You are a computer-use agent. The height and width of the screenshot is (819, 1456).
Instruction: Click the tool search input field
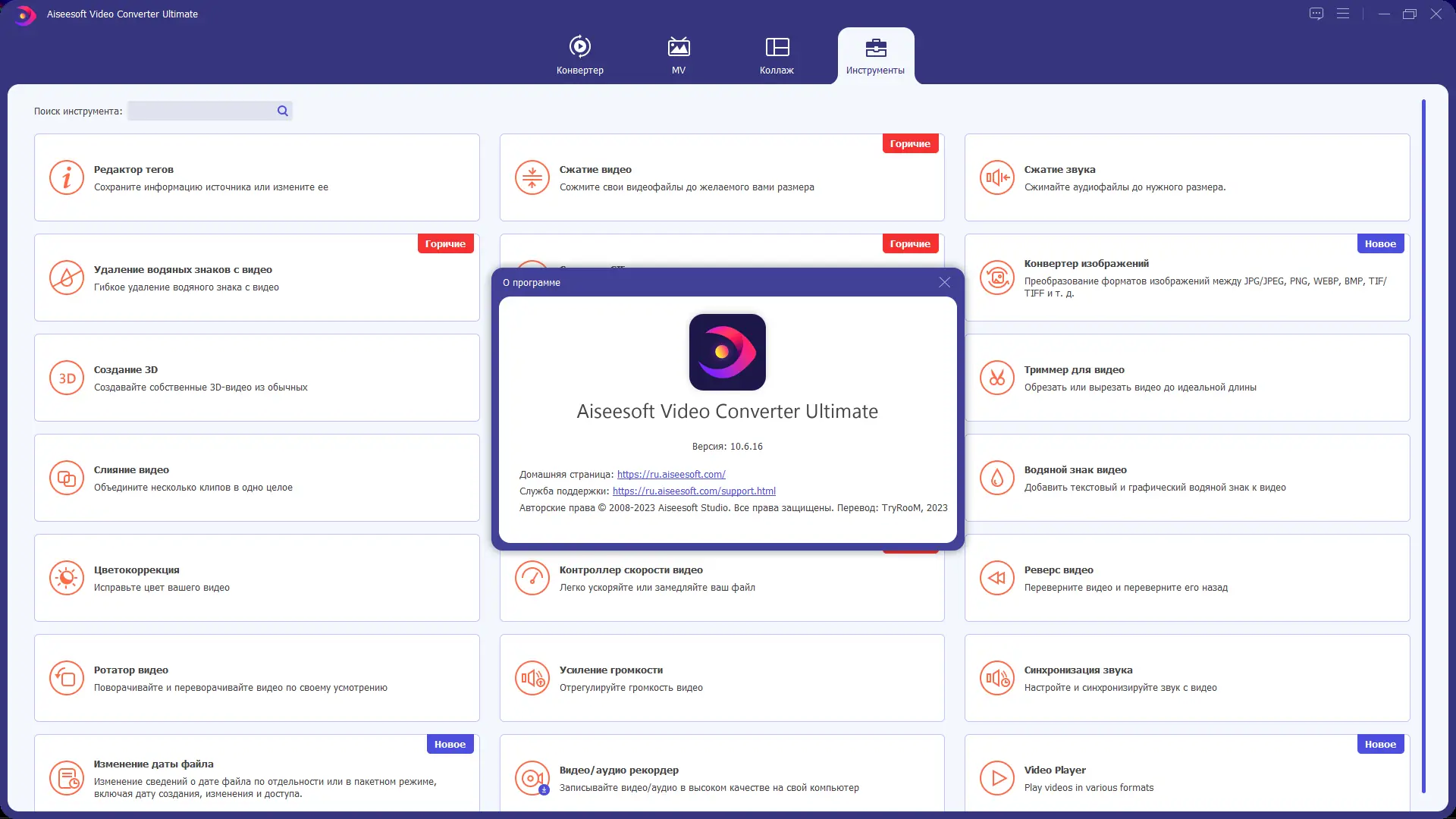(201, 111)
